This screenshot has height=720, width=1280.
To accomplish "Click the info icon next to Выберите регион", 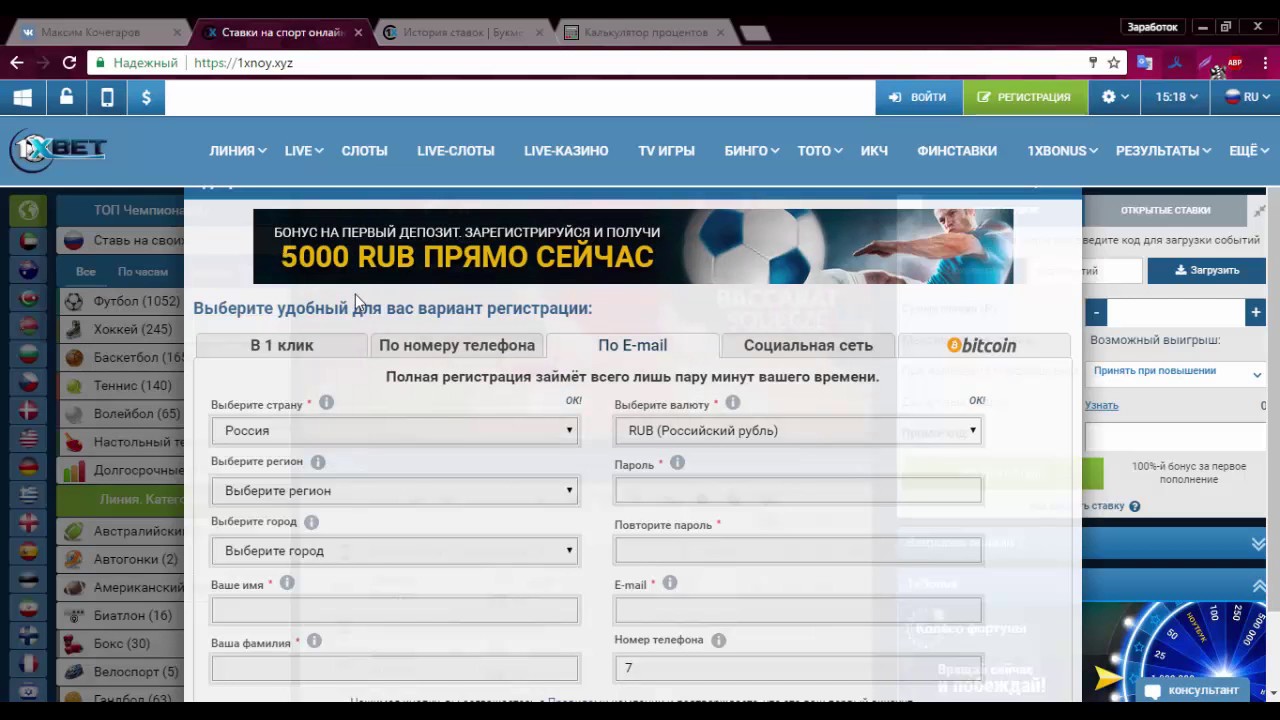I will click(318, 462).
